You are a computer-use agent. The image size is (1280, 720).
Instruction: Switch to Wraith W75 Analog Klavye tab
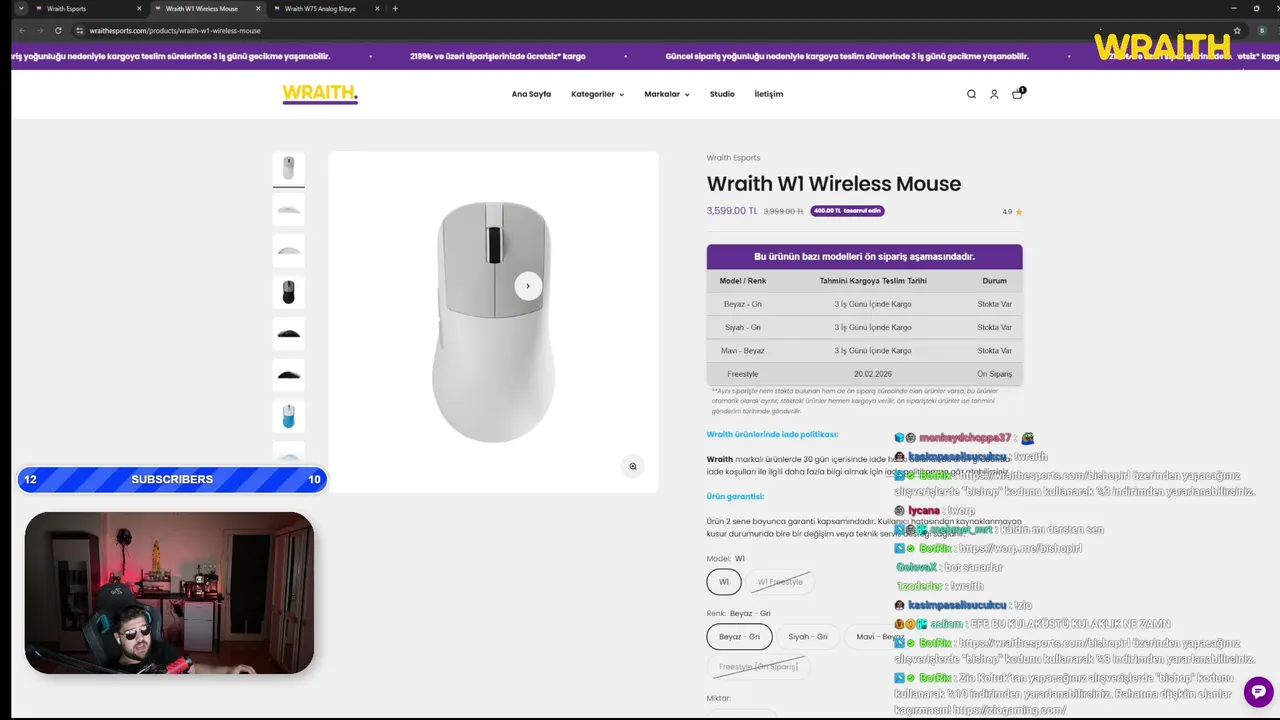(325, 8)
